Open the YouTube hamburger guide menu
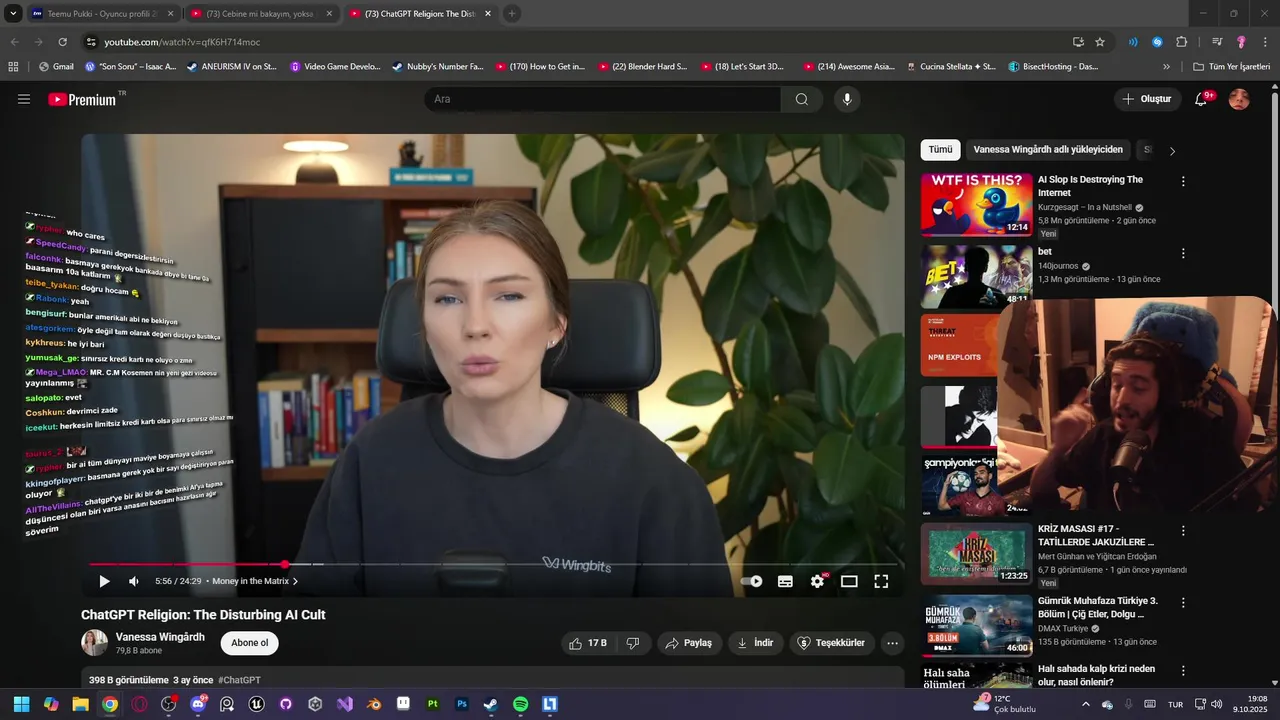Image resolution: width=1280 pixels, height=720 pixels. tap(24, 99)
